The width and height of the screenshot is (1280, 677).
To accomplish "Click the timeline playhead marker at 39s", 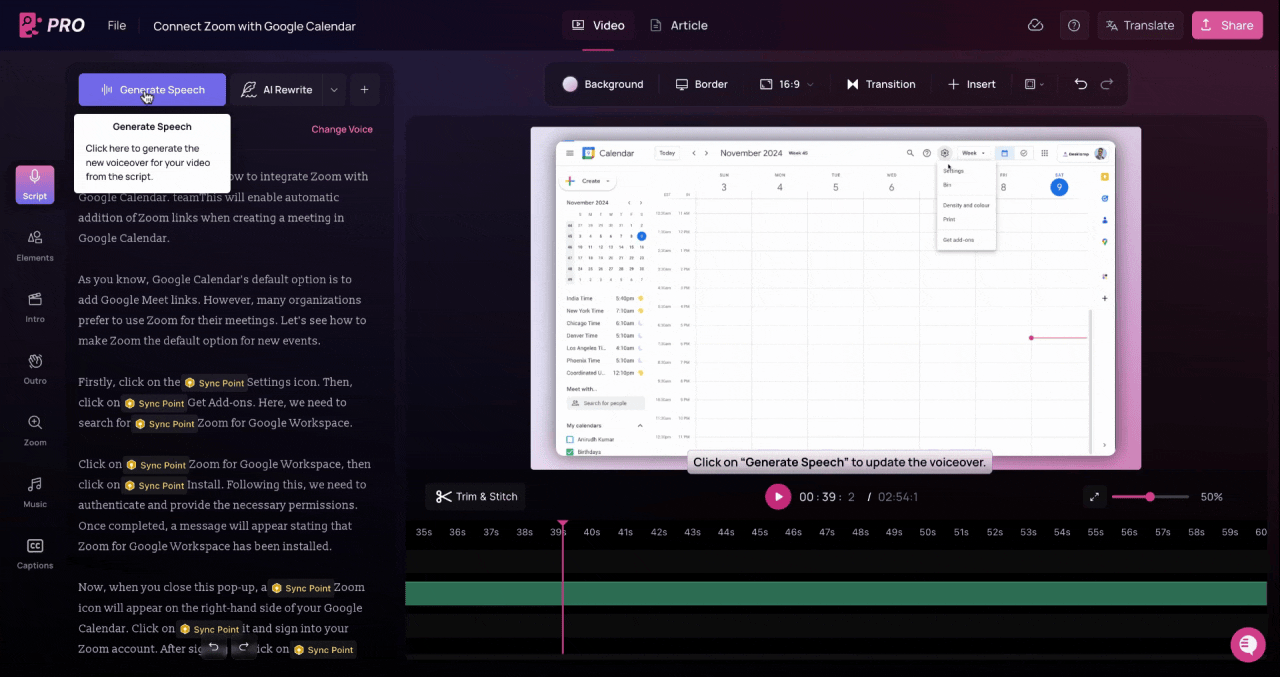I will [x=562, y=524].
